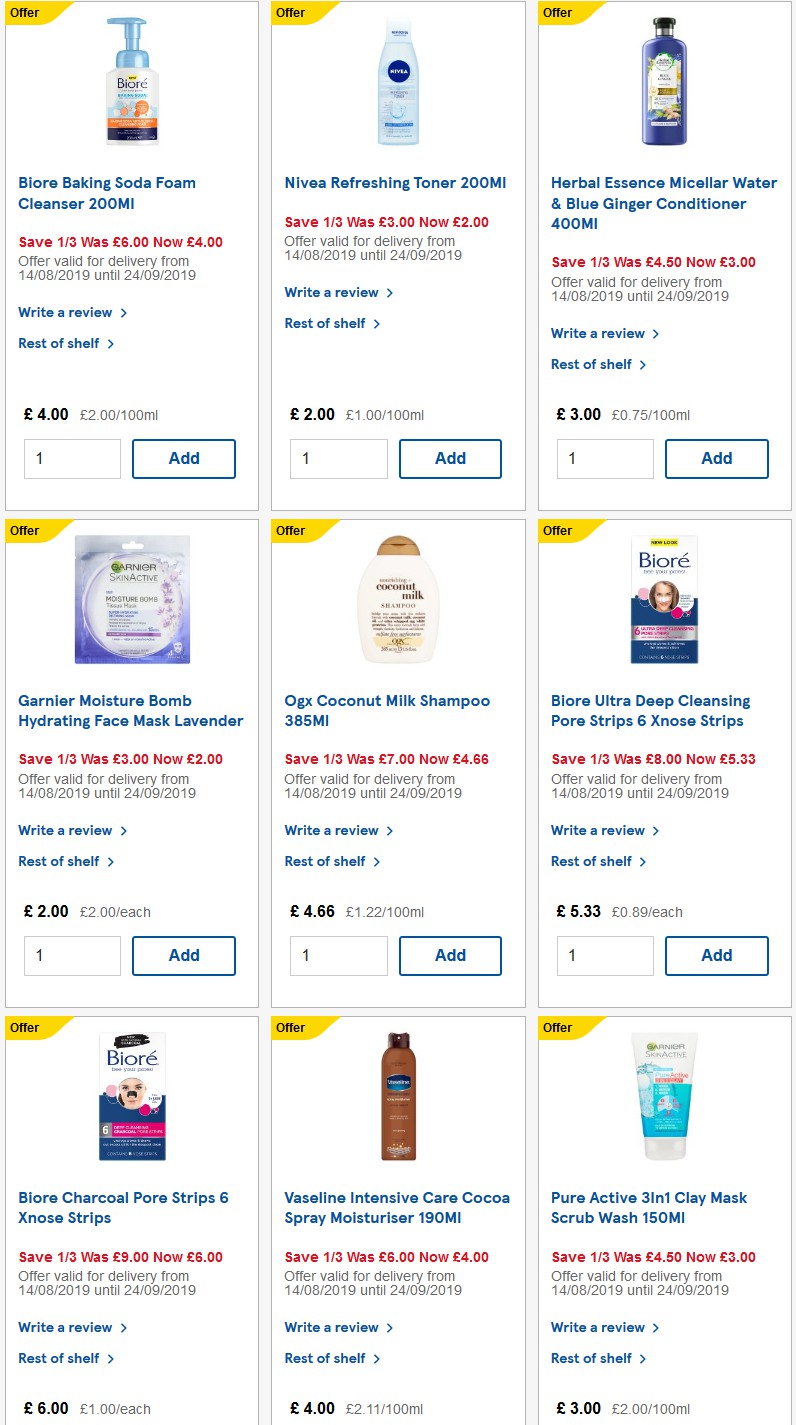This screenshot has height=1425, width=796.
Task: Write a review for Biore Charcoal Pore Strips
Action: click(x=67, y=1327)
